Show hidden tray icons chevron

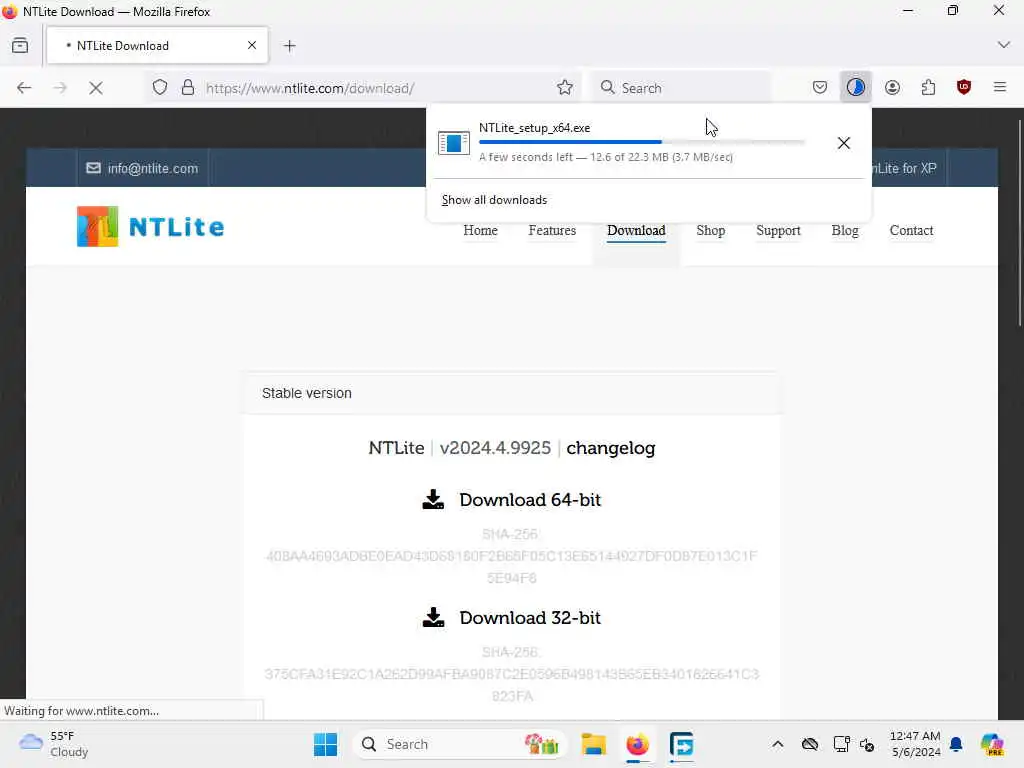(x=777, y=744)
